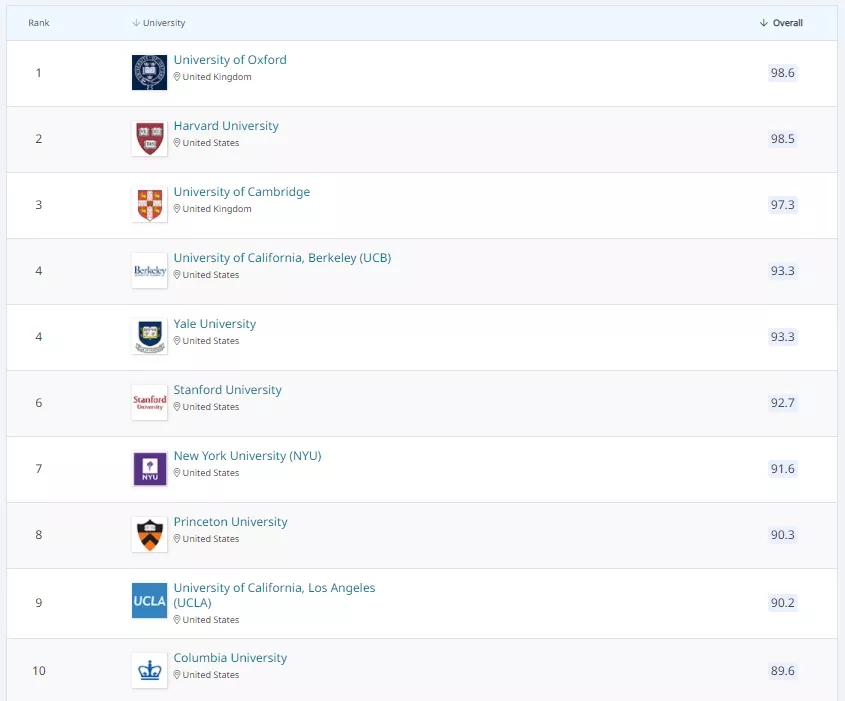Open the Harvard University link

click(x=226, y=126)
